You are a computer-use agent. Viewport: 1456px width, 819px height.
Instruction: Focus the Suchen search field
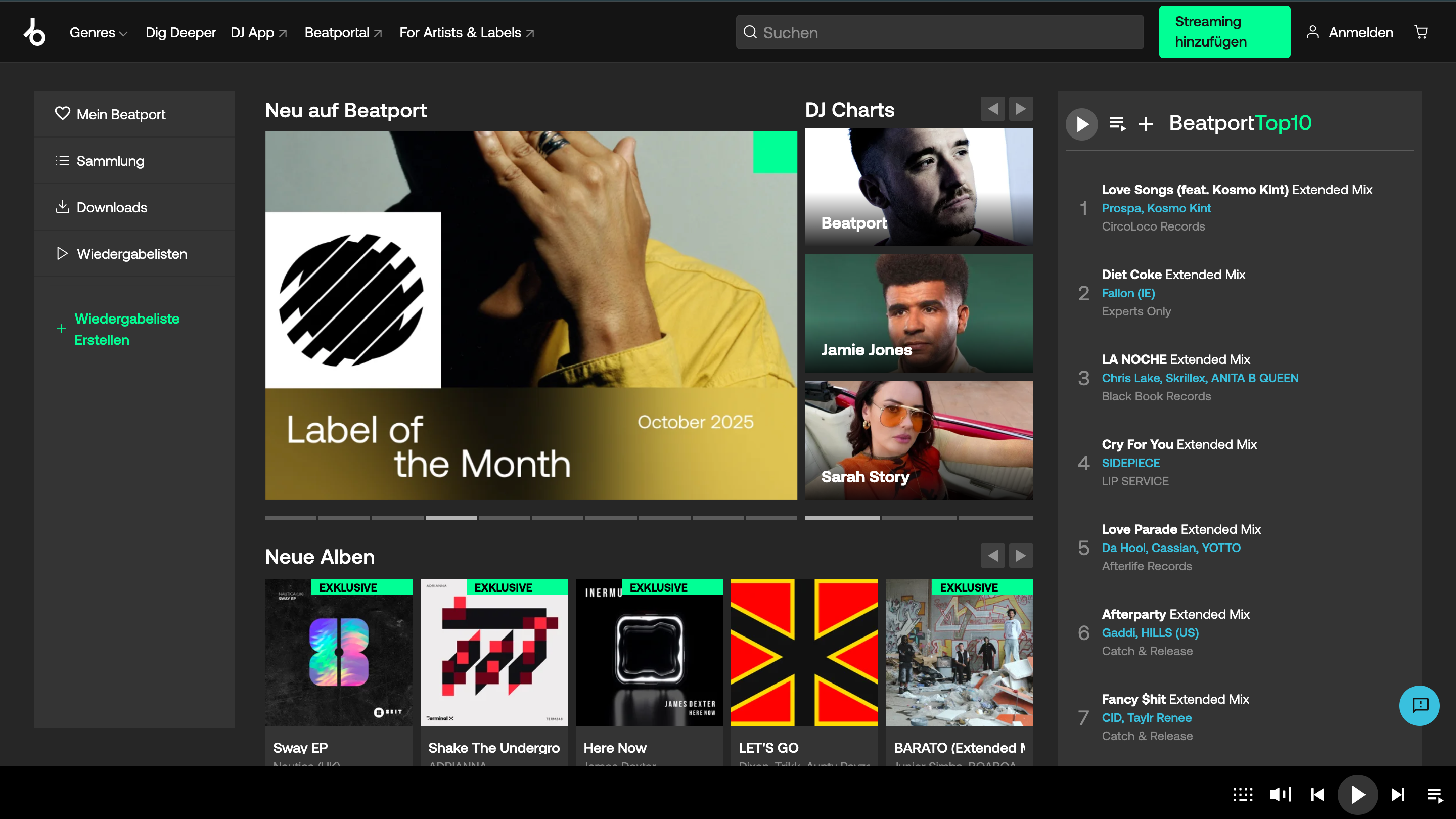[x=939, y=32]
